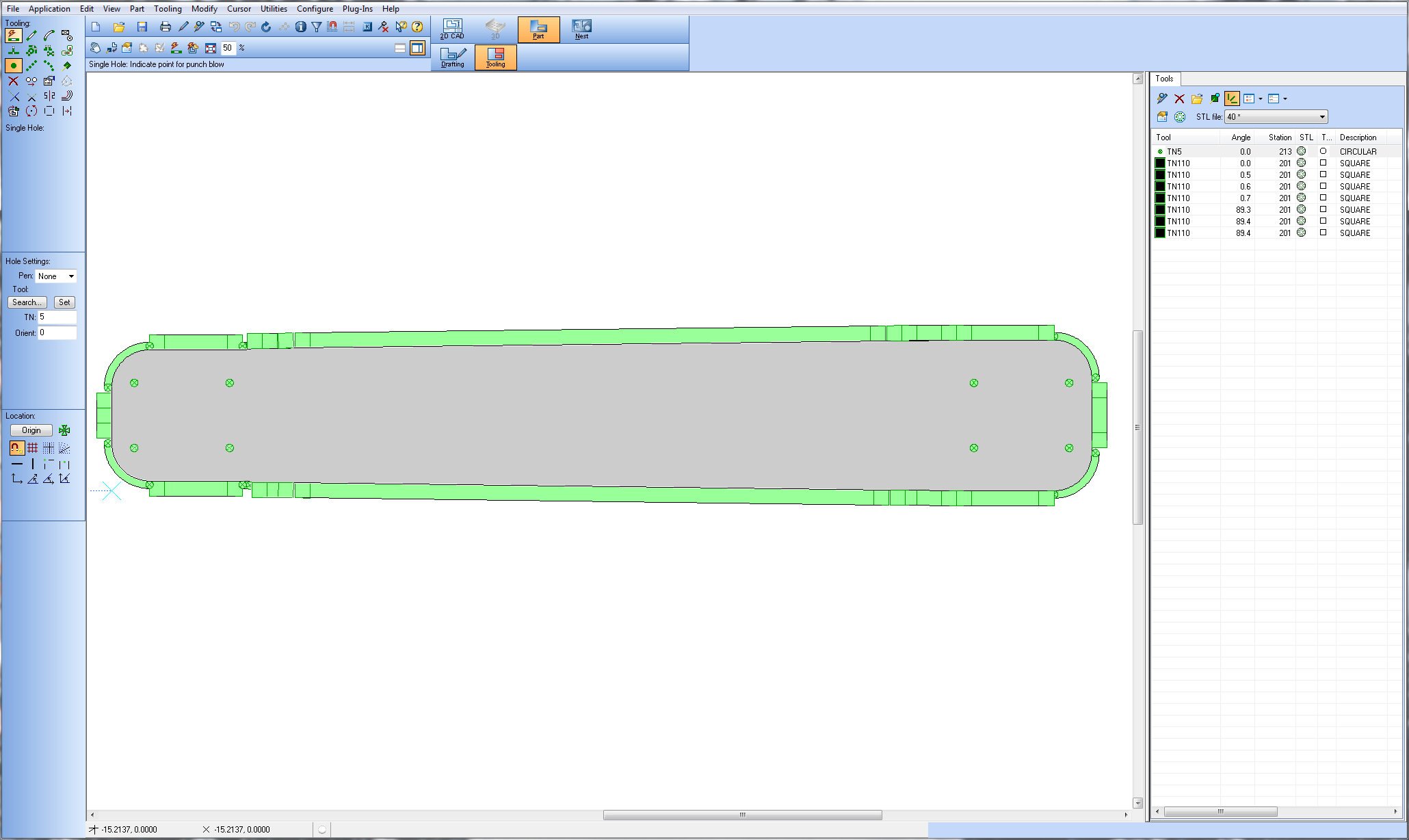Click the highlighted Tooling mode button
1409x840 pixels.
pyautogui.click(x=496, y=57)
